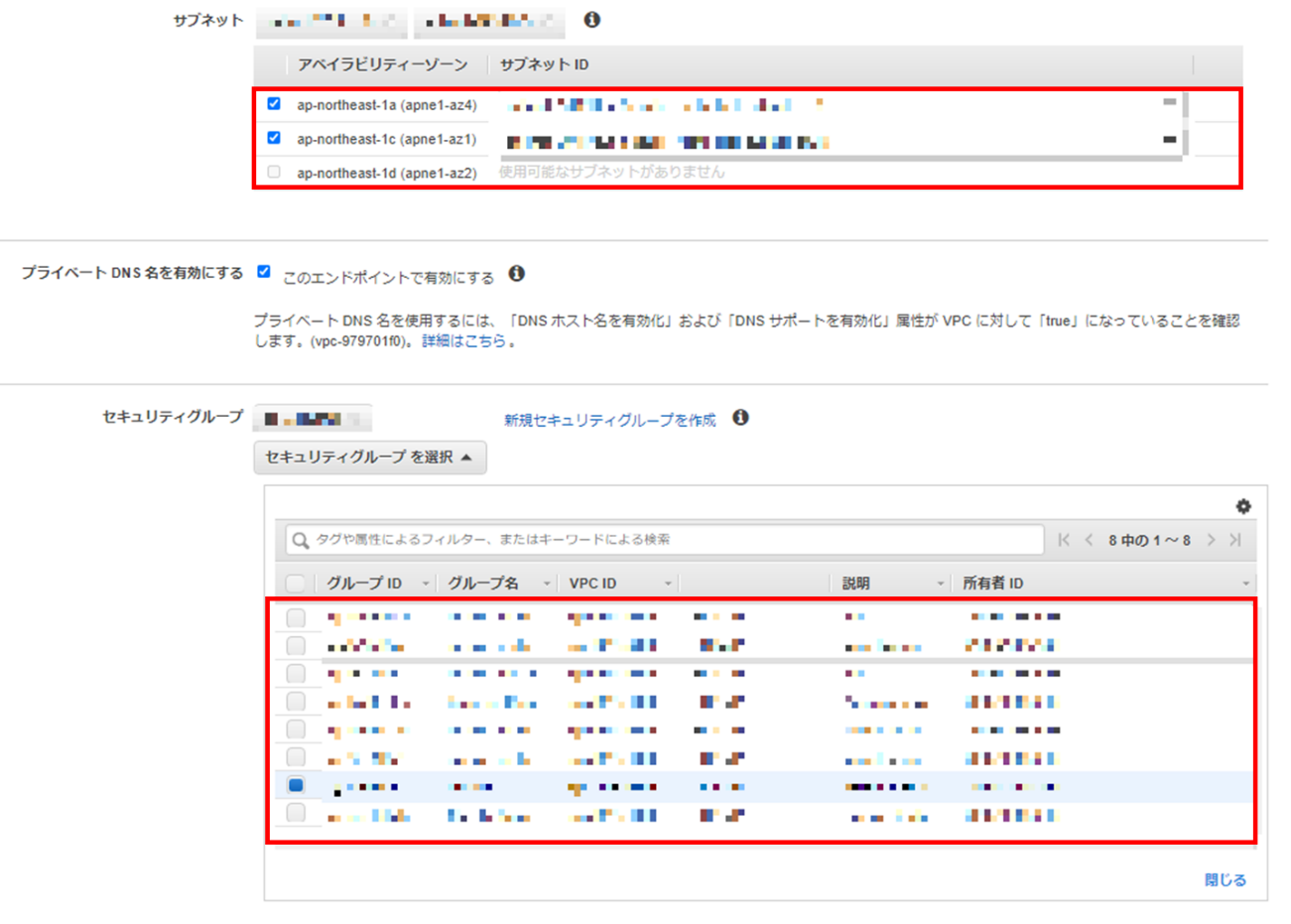Go to next page of security groups

[x=1211, y=540]
